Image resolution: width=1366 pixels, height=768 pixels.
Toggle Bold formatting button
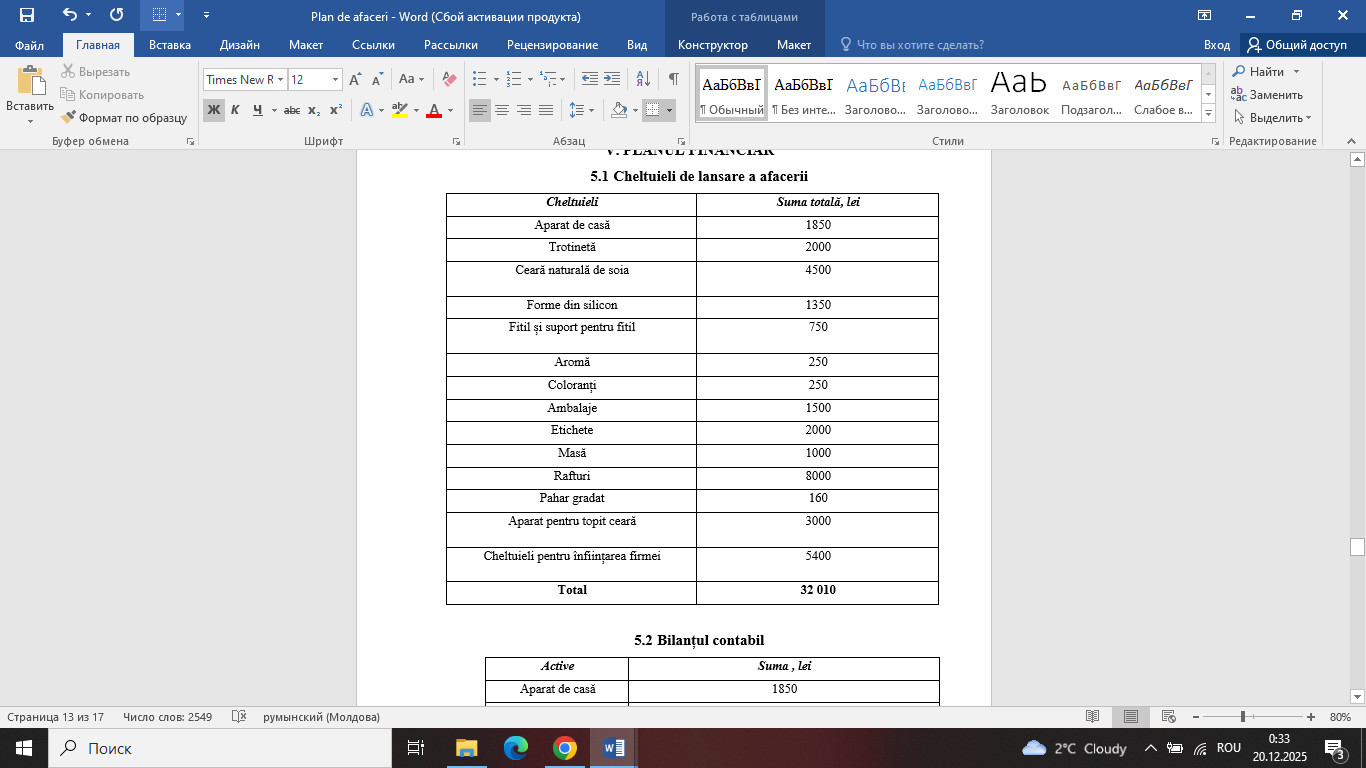pyautogui.click(x=213, y=110)
